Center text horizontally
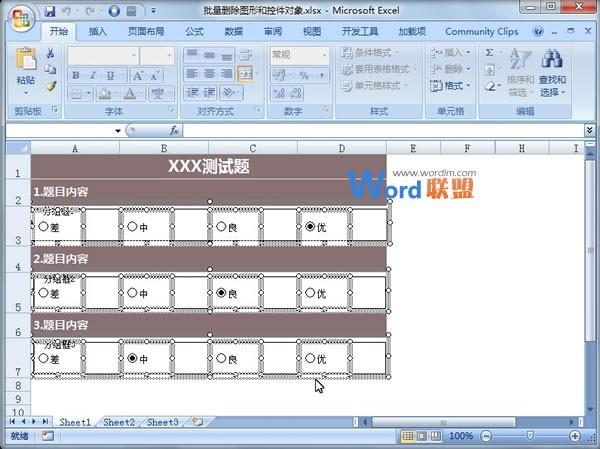 pos(209,73)
